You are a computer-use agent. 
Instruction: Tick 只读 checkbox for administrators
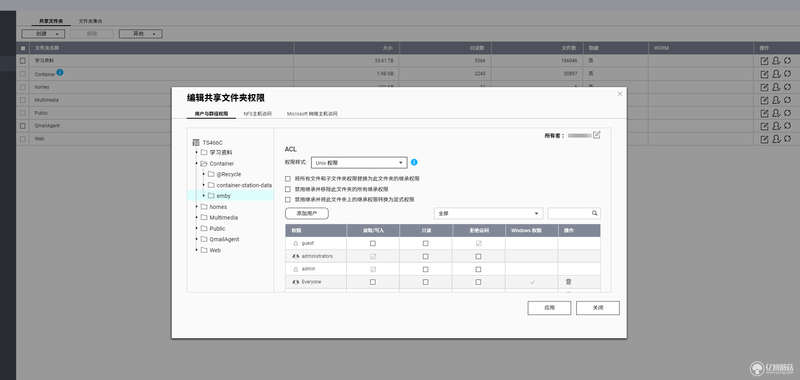click(426, 256)
